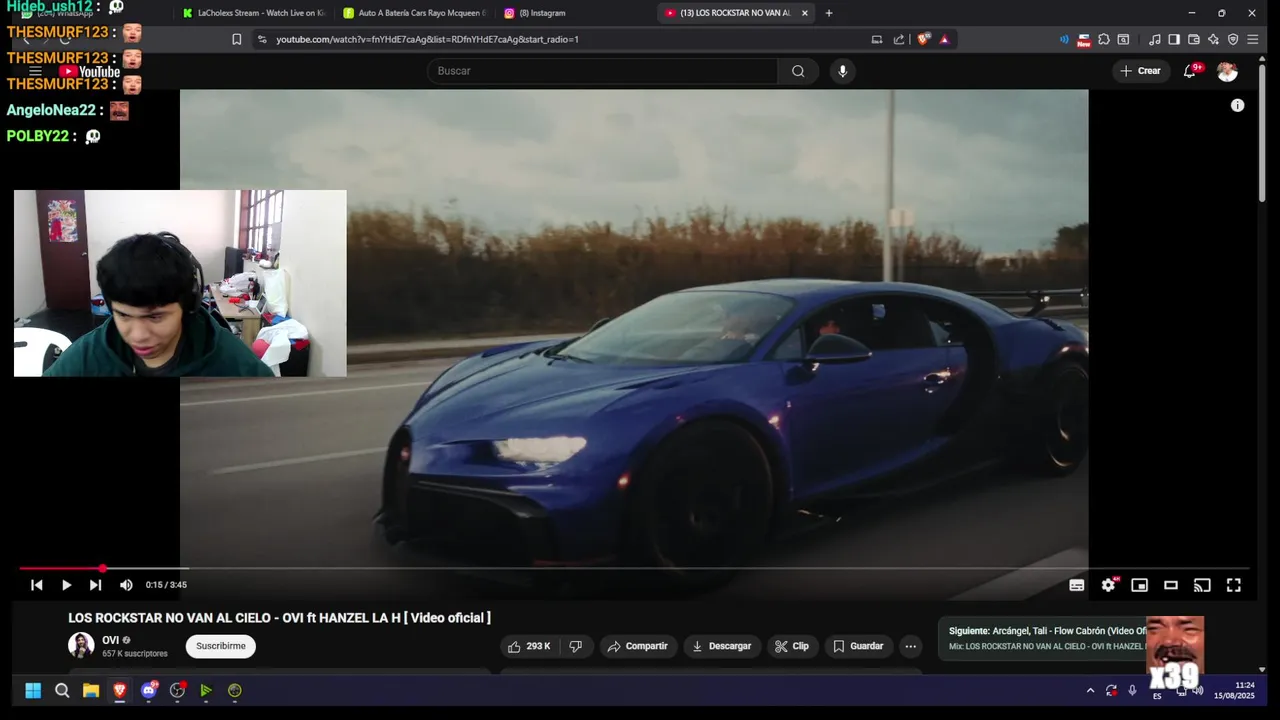The image size is (1280, 720).
Task: Open Discord from the taskbar
Action: tap(149, 690)
